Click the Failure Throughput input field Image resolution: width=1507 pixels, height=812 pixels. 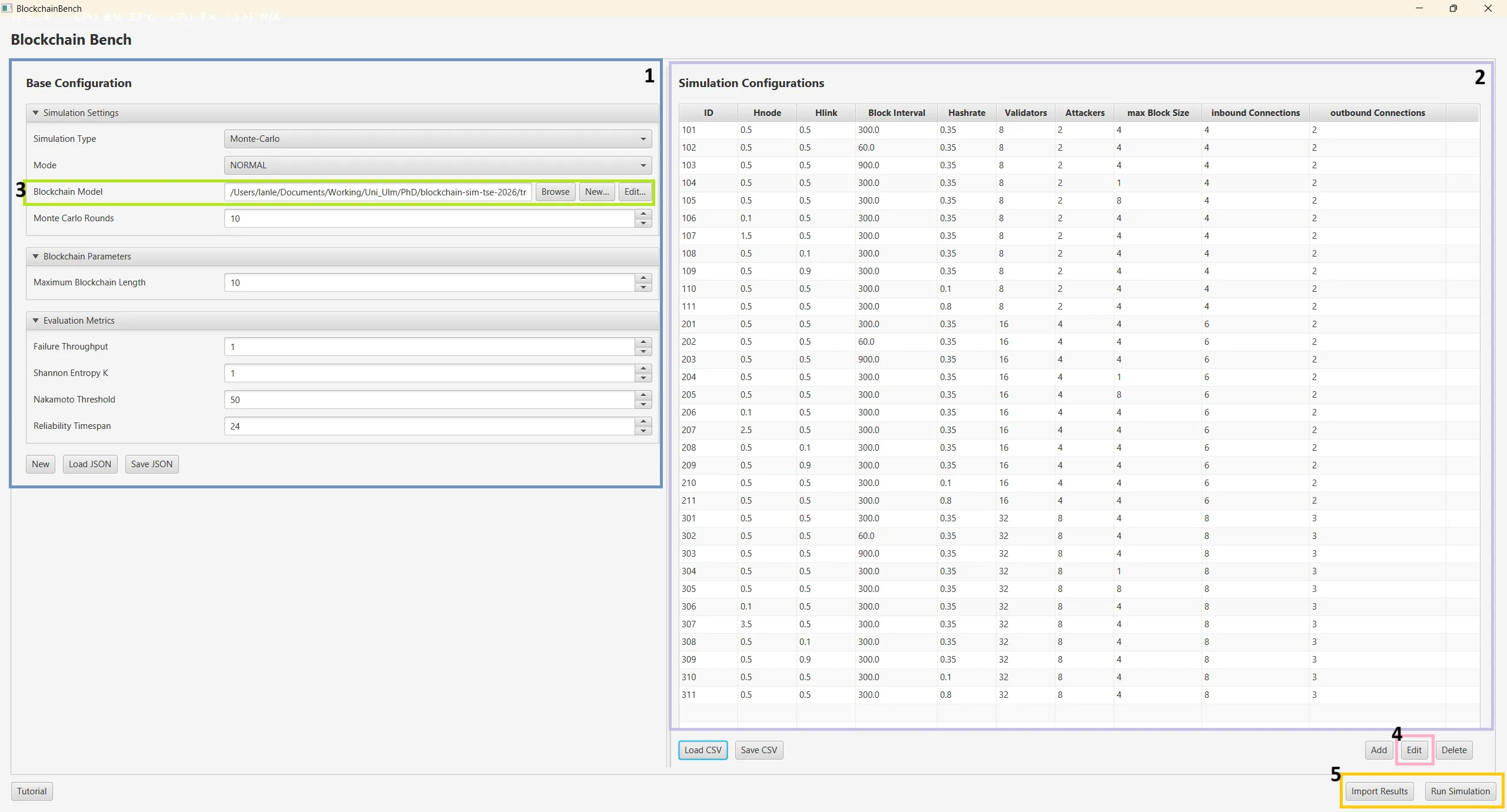[429, 347]
